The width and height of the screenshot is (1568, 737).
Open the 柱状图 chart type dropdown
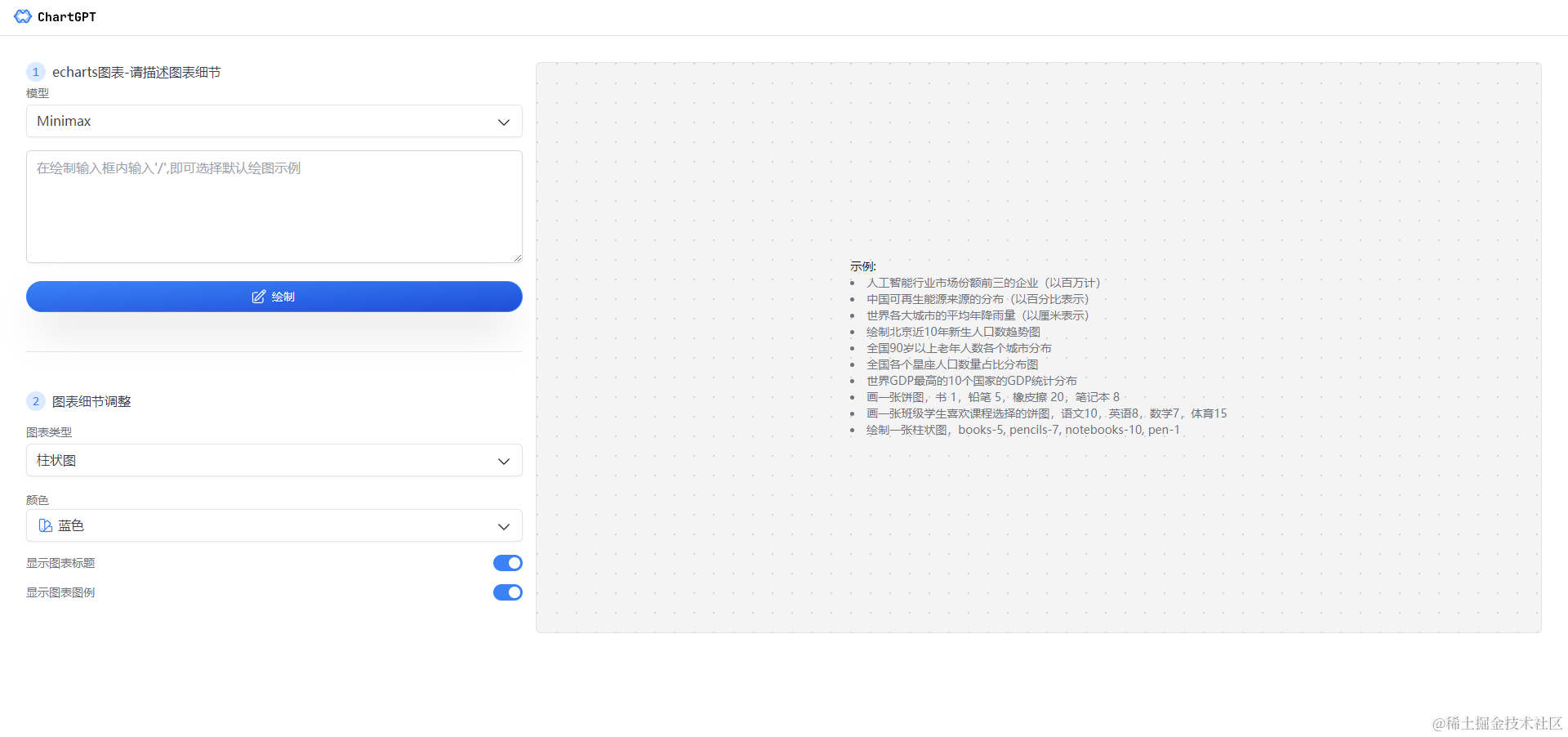(274, 460)
